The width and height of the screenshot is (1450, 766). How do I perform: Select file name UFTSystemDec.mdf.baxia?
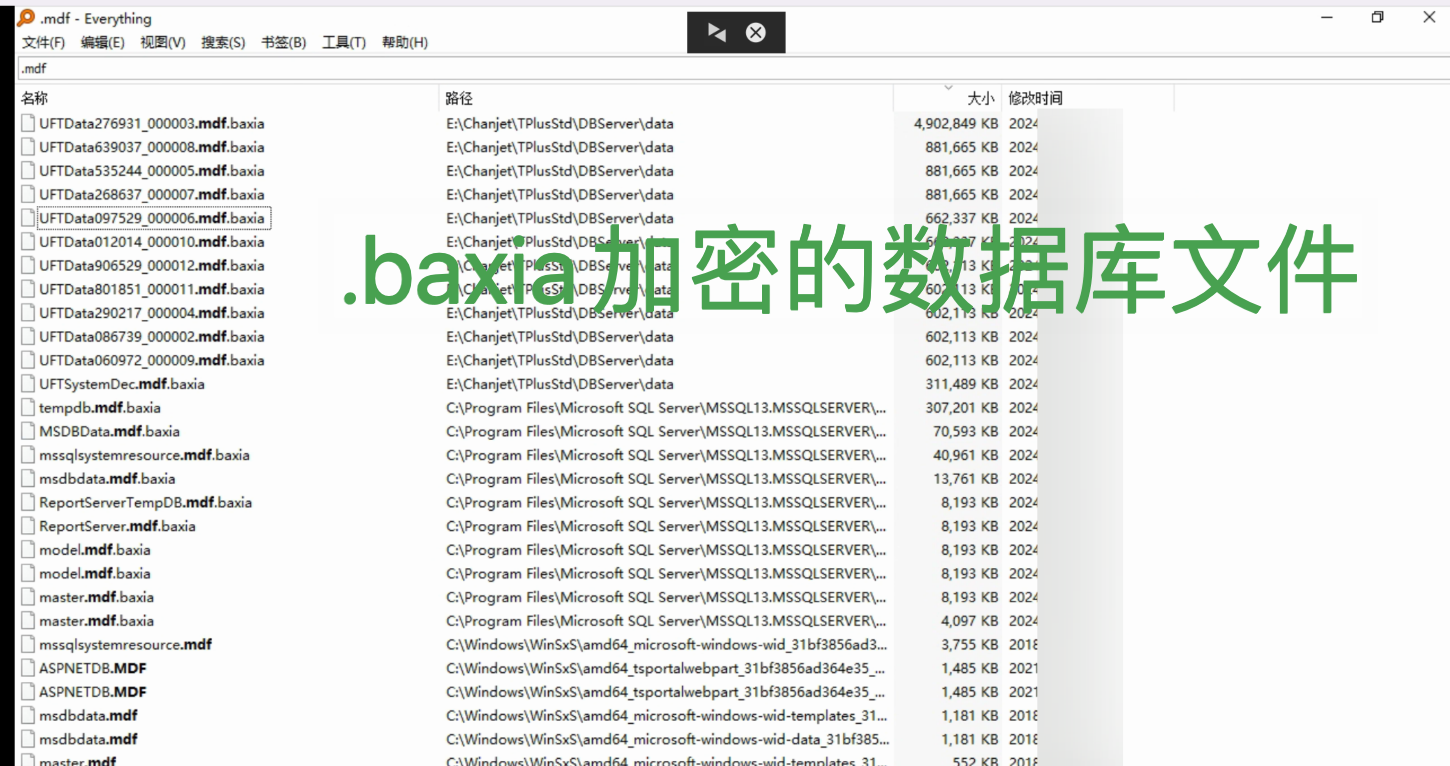click(122, 384)
